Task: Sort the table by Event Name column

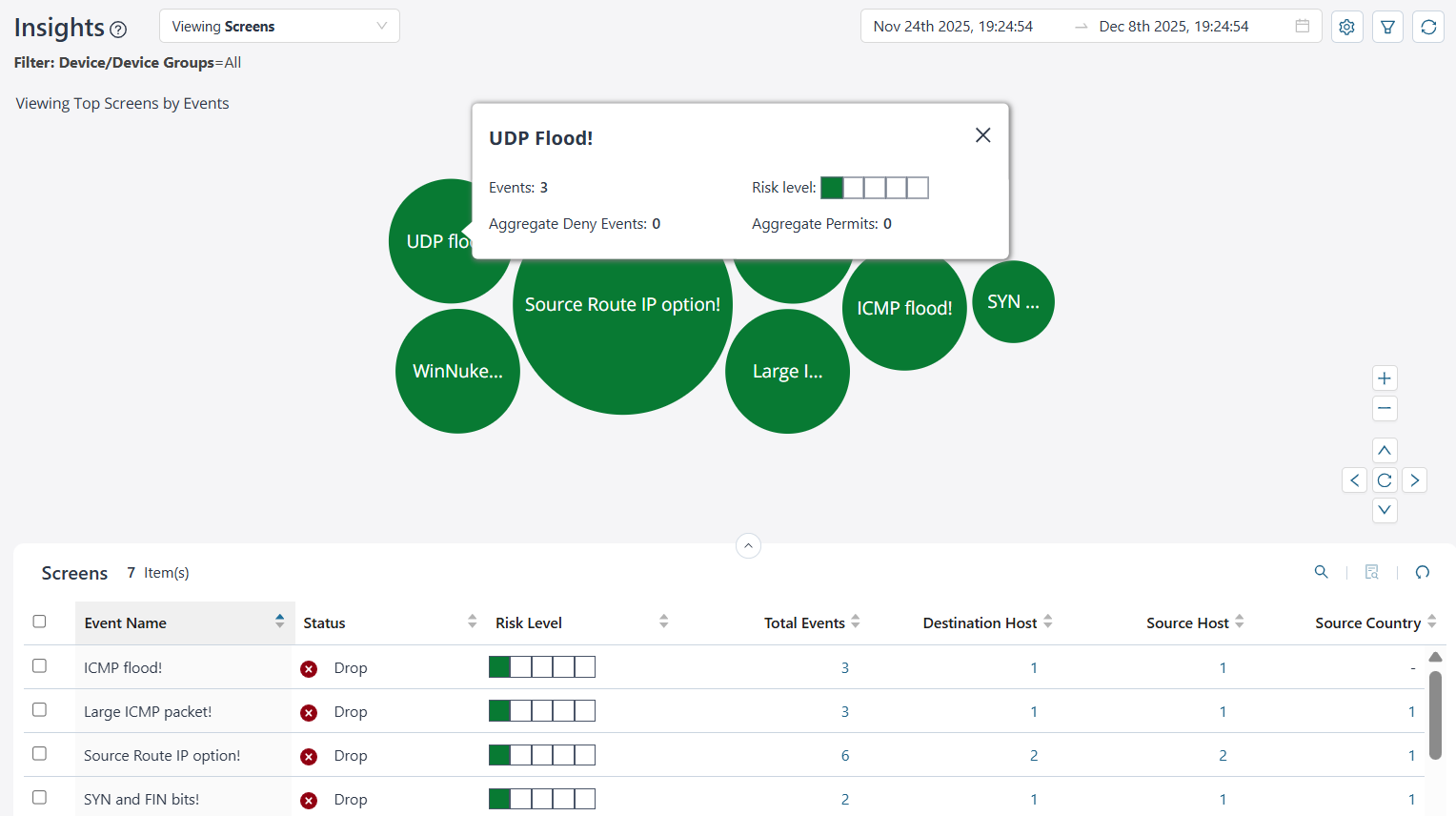Action: tap(278, 622)
